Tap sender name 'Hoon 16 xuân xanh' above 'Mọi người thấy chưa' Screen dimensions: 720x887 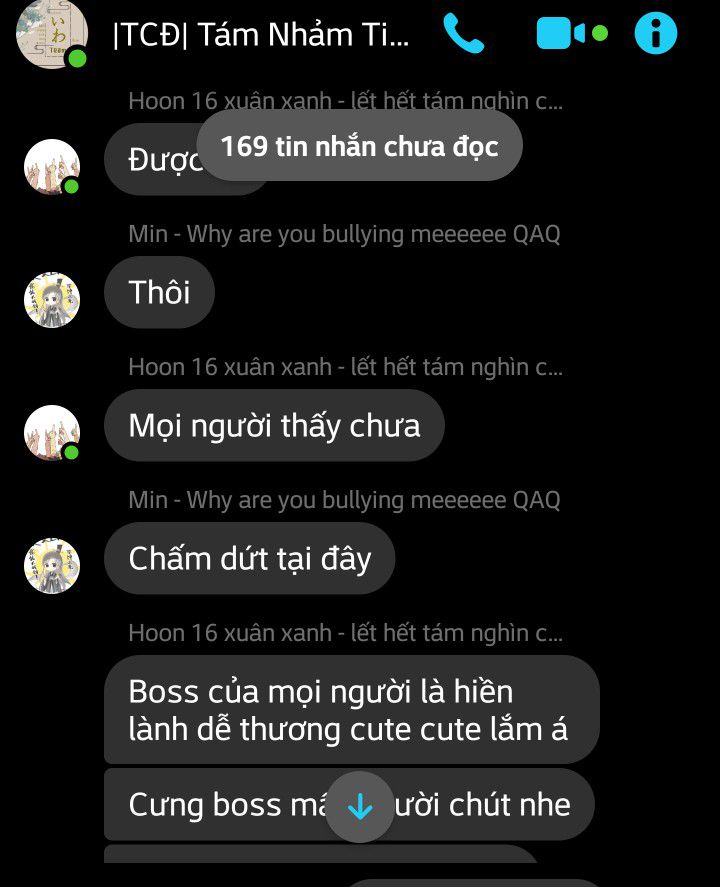[x=345, y=367]
